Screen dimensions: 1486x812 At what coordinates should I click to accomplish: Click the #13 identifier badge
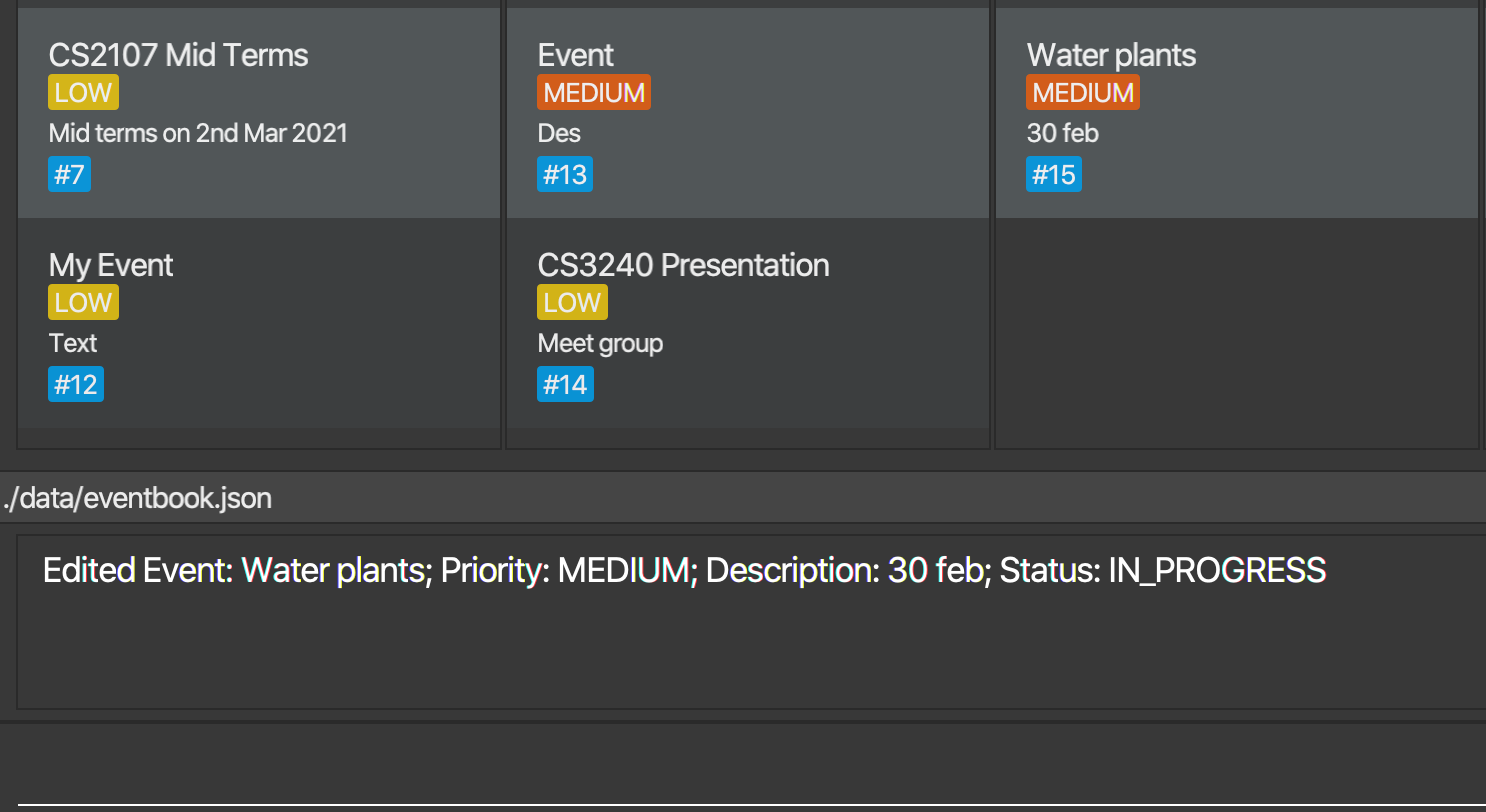tap(565, 175)
